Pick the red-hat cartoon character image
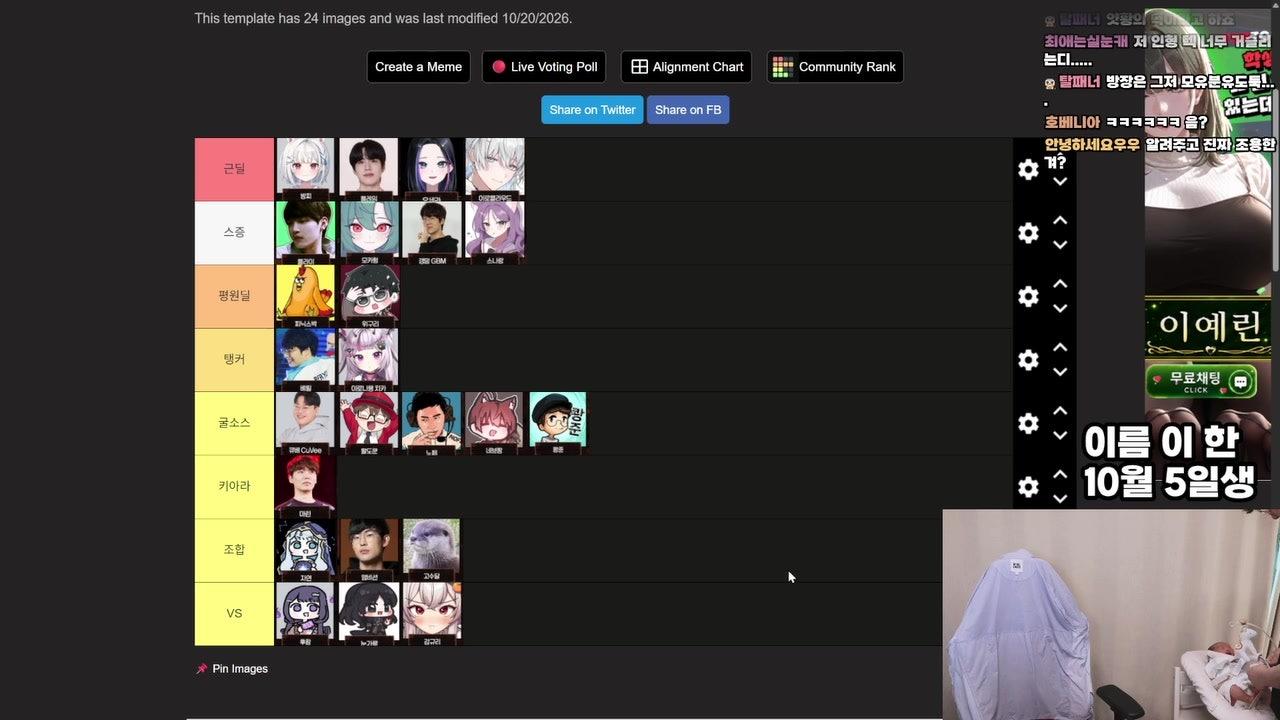 369,423
